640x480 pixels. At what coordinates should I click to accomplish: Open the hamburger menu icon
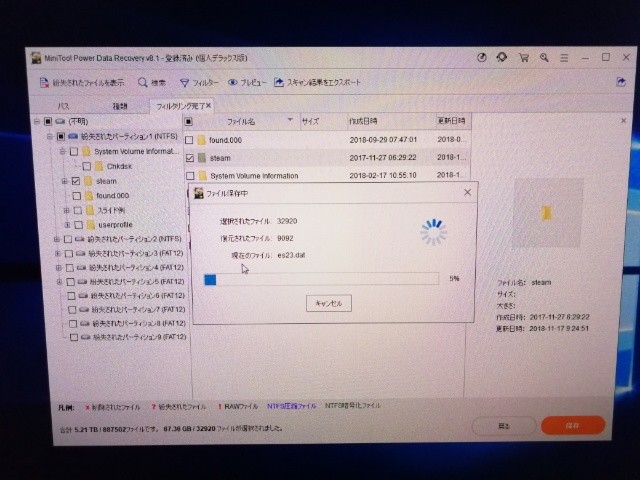click(564, 58)
